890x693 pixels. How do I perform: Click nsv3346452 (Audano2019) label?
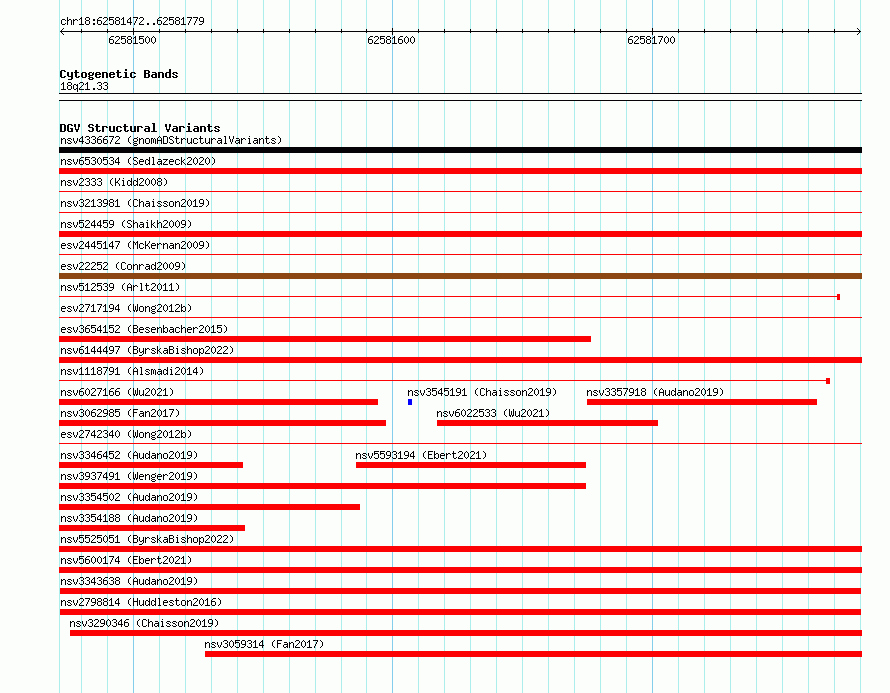[129, 455]
